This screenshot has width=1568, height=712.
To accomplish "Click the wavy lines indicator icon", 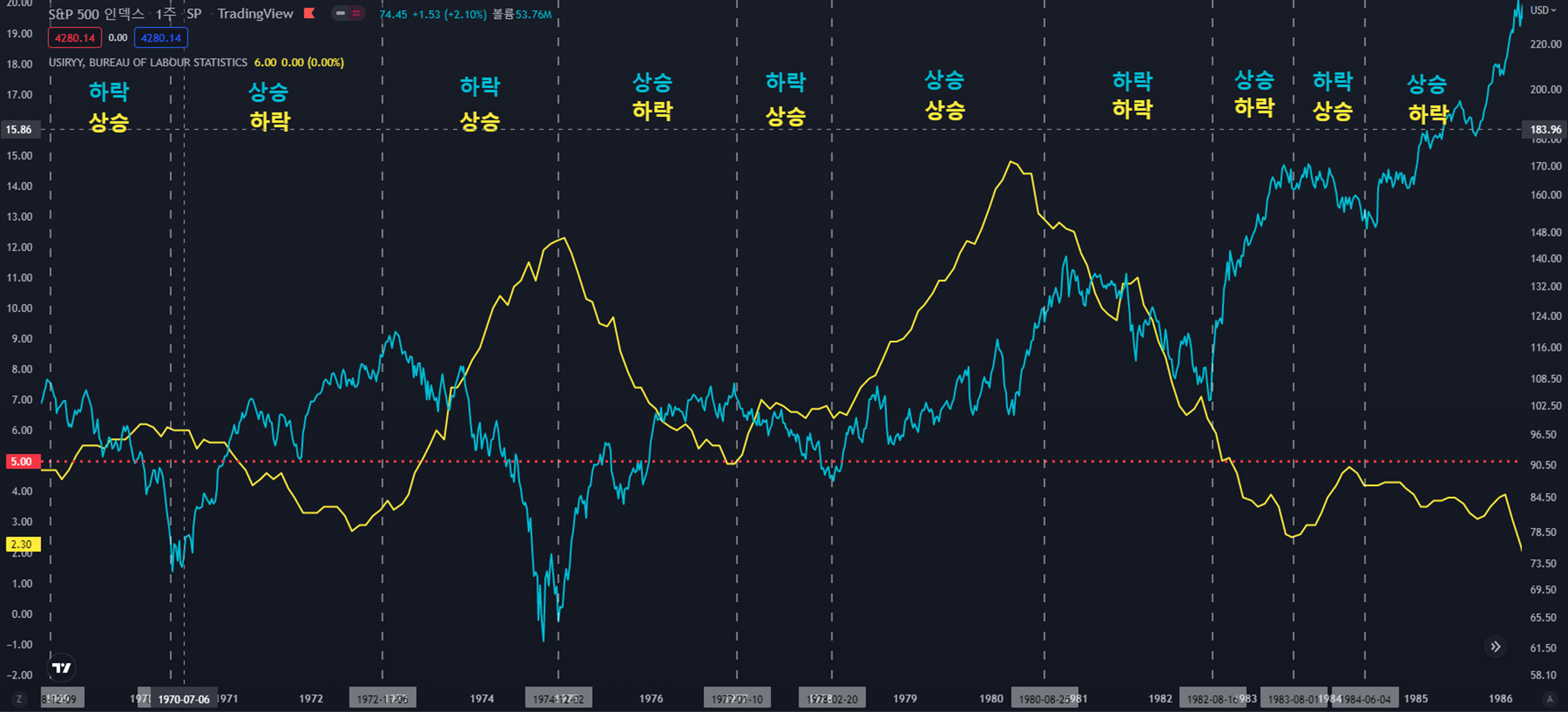I will pos(356,13).
